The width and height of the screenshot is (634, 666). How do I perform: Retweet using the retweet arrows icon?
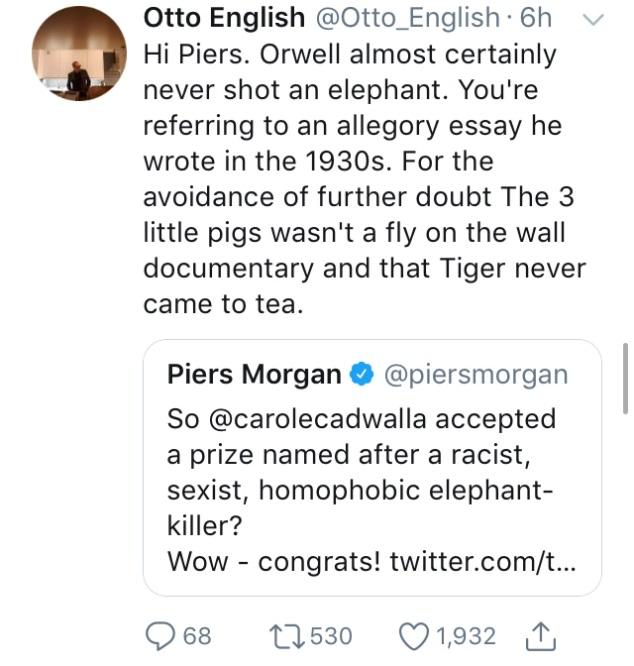point(292,636)
